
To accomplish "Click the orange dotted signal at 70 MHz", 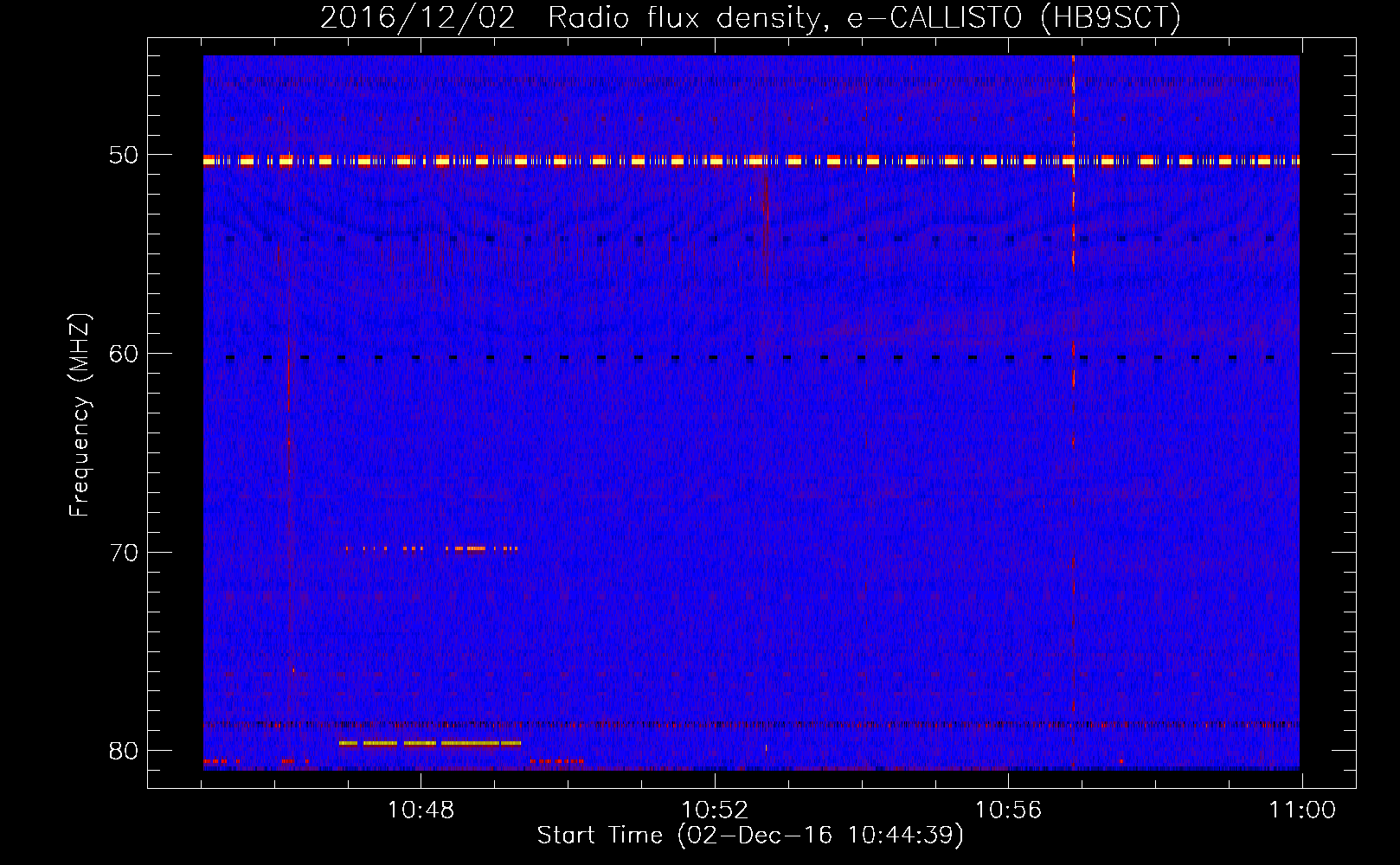I will (x=431, y=548).
